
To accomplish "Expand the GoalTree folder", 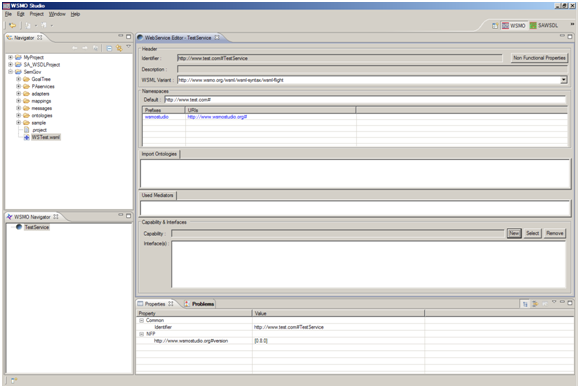I will (18, 79).
